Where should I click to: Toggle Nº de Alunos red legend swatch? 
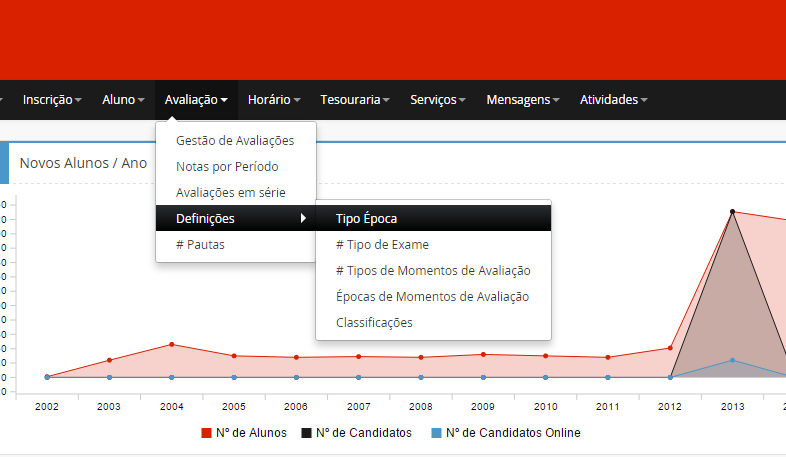[206, 433]
